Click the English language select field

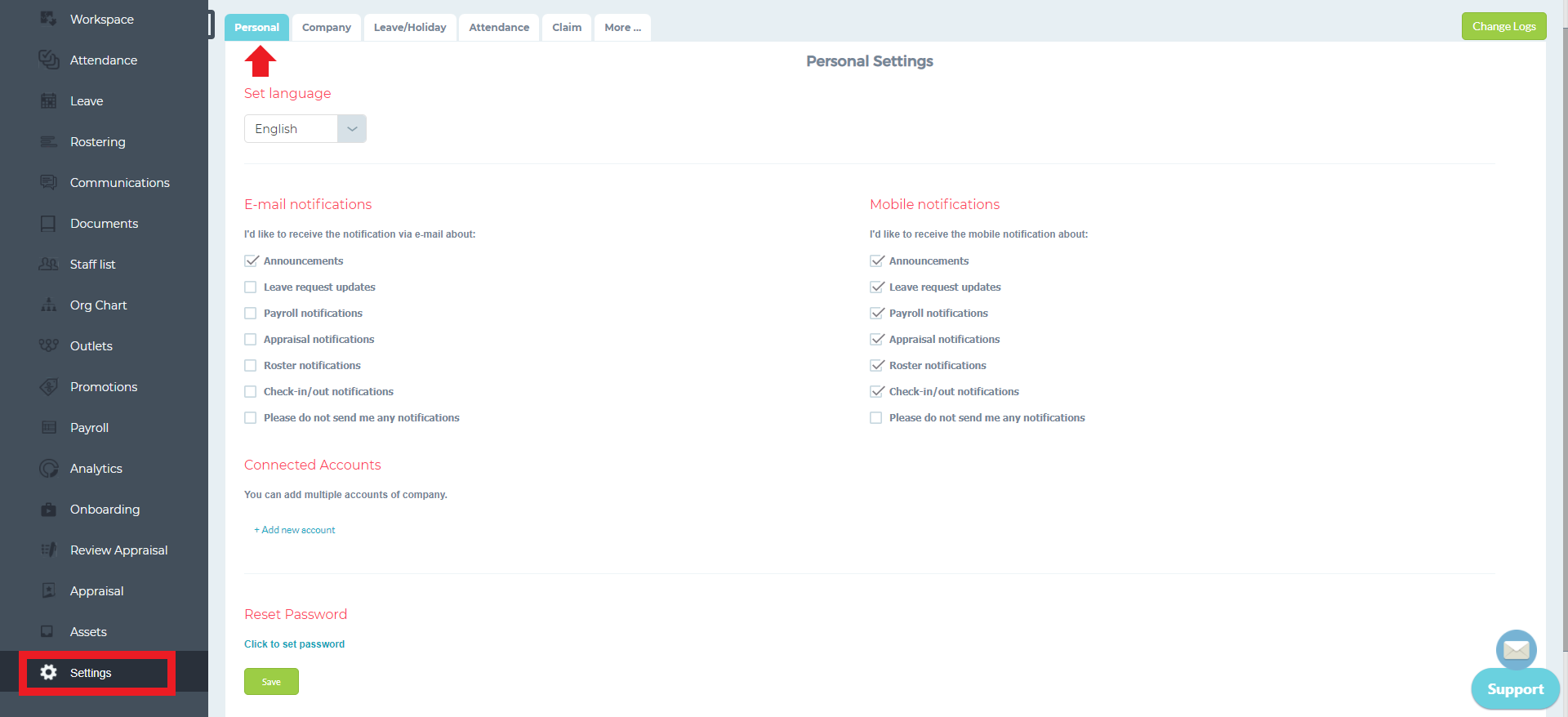pos(305,129)
